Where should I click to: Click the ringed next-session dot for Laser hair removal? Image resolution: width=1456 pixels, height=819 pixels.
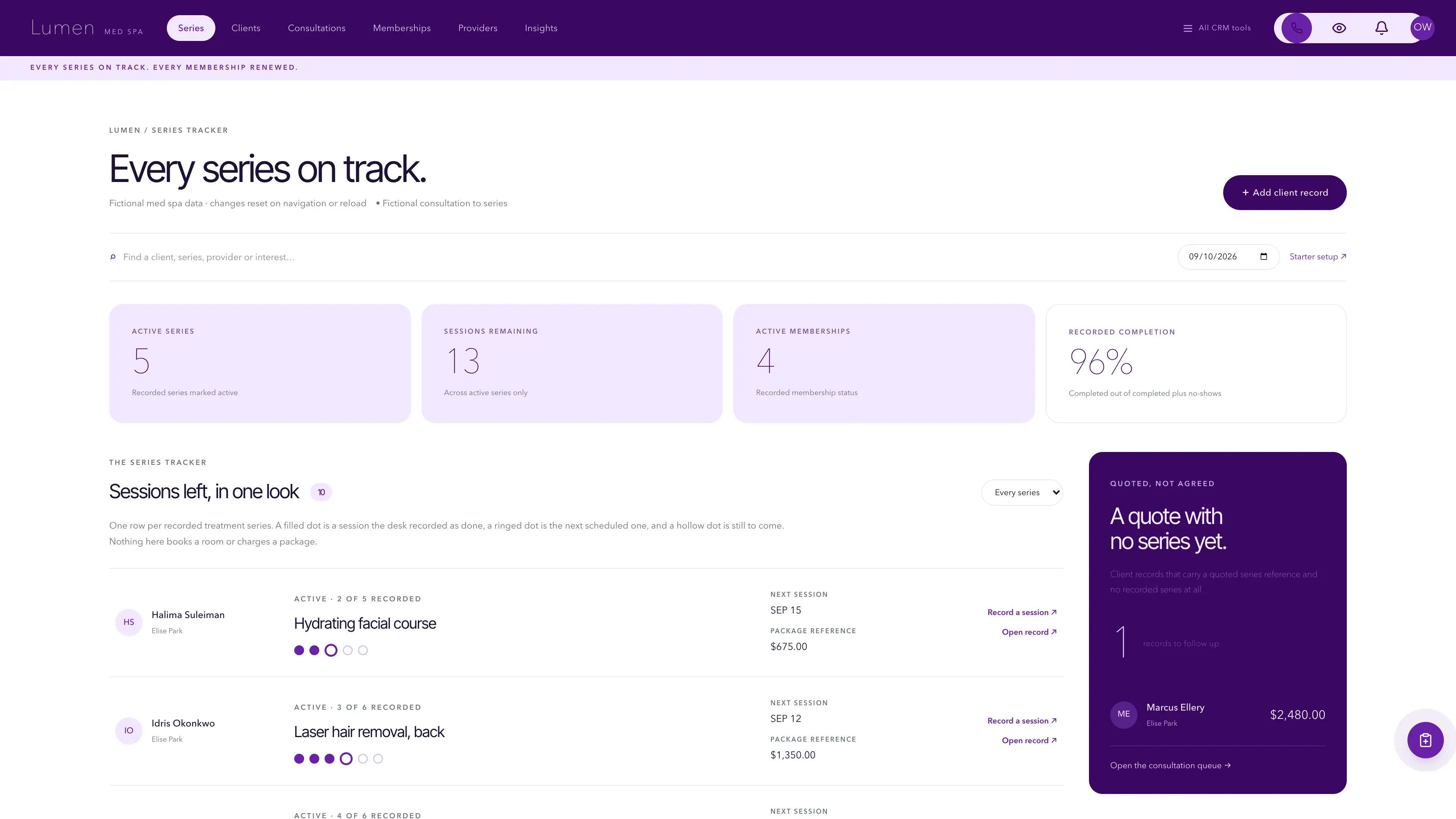coord(347,759)
